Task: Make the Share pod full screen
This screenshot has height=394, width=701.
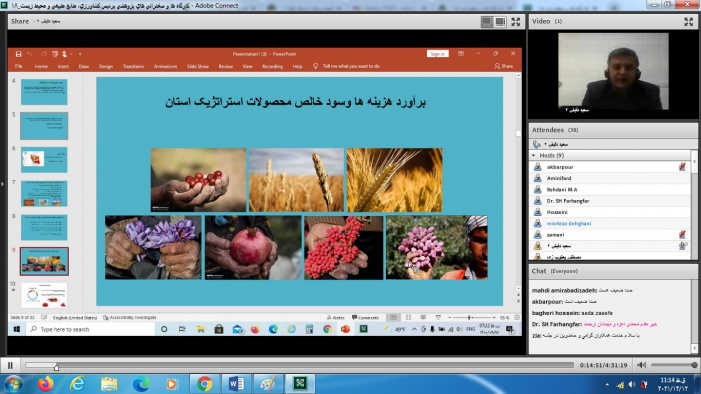Action: click(x=516, y=21)
